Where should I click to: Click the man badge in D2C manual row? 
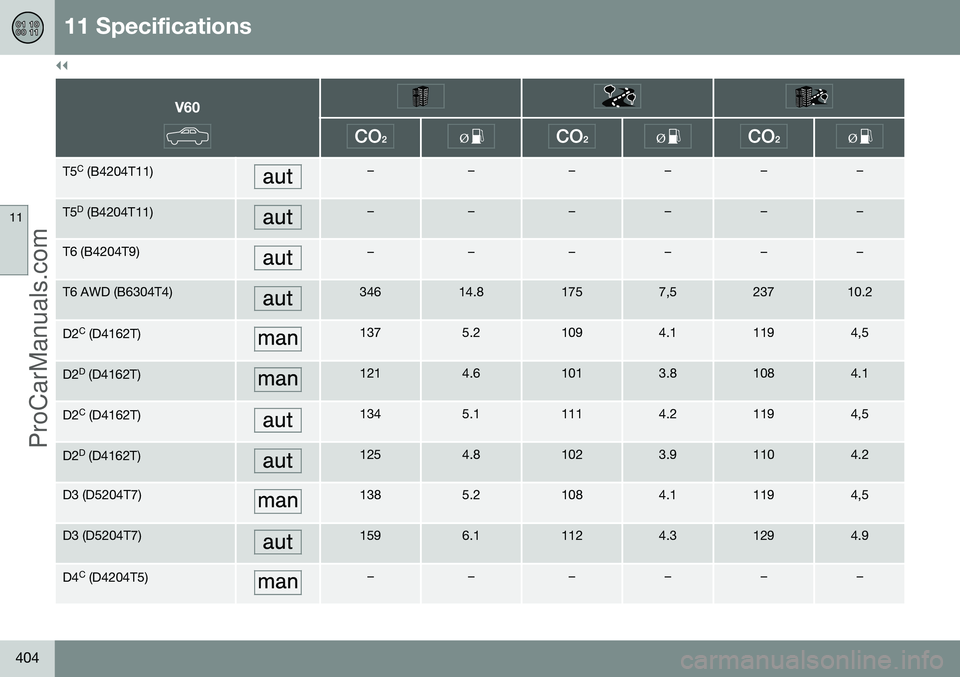pos(278,338)
